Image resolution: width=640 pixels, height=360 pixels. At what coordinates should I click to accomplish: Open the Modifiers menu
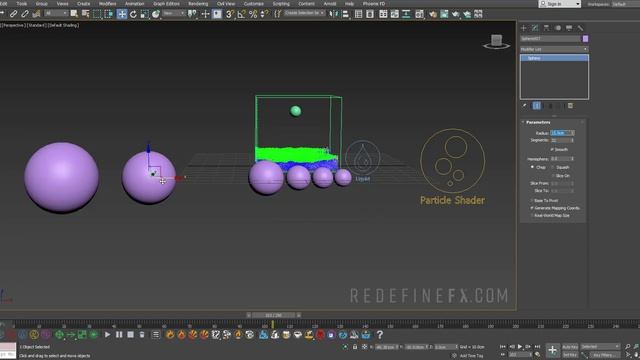107,4
